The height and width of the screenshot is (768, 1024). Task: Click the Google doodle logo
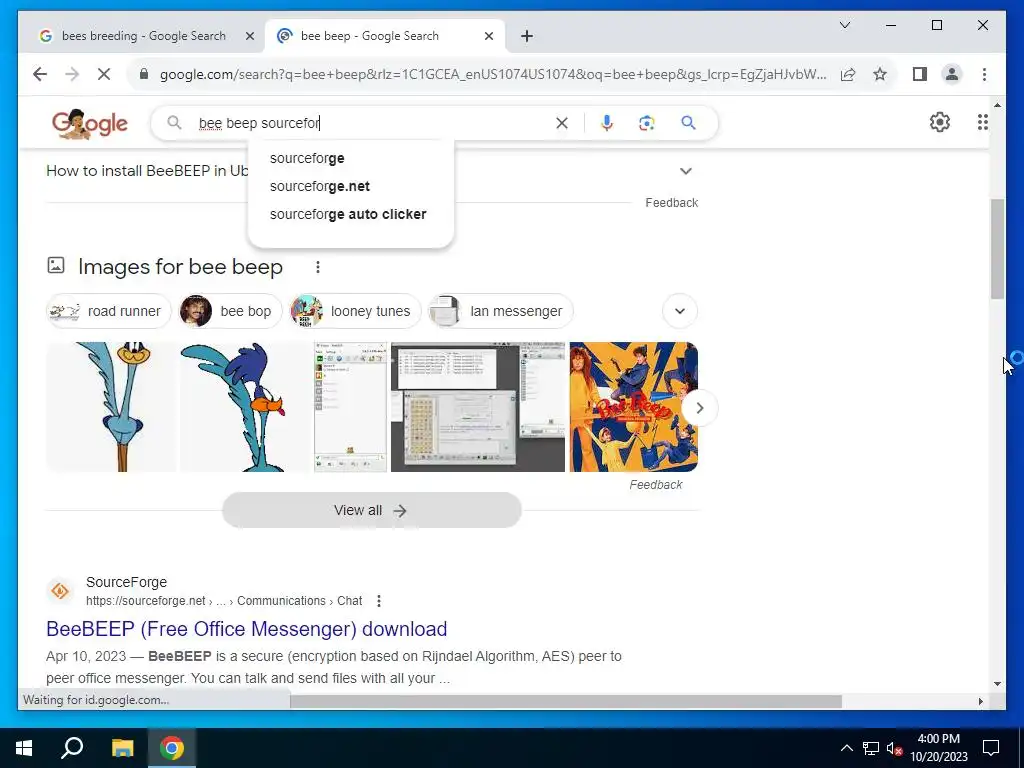[x=90, y=123]
